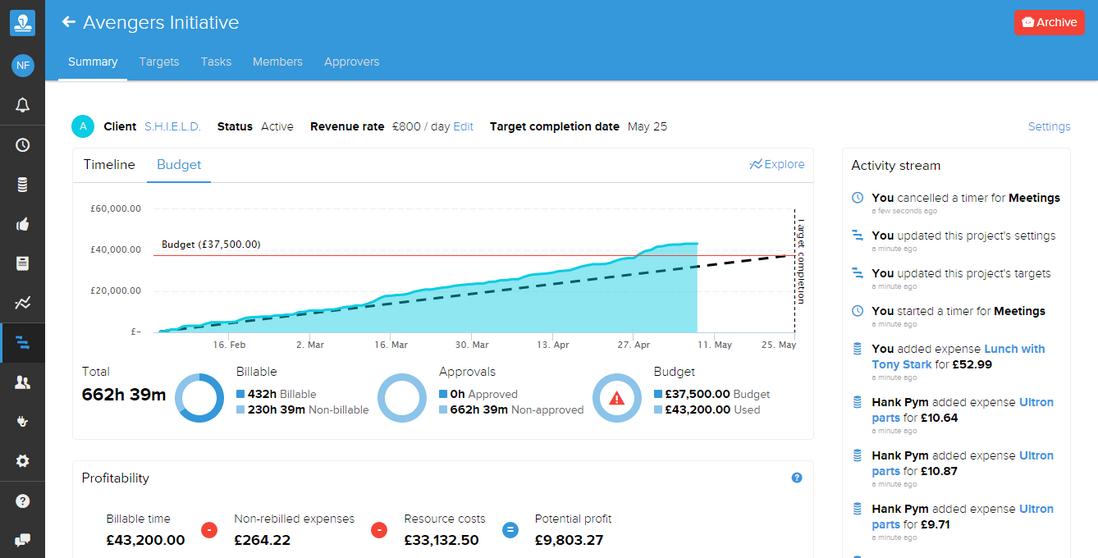
Task: Open the line chart reports icon in sidebar
Action: point(22,303)
